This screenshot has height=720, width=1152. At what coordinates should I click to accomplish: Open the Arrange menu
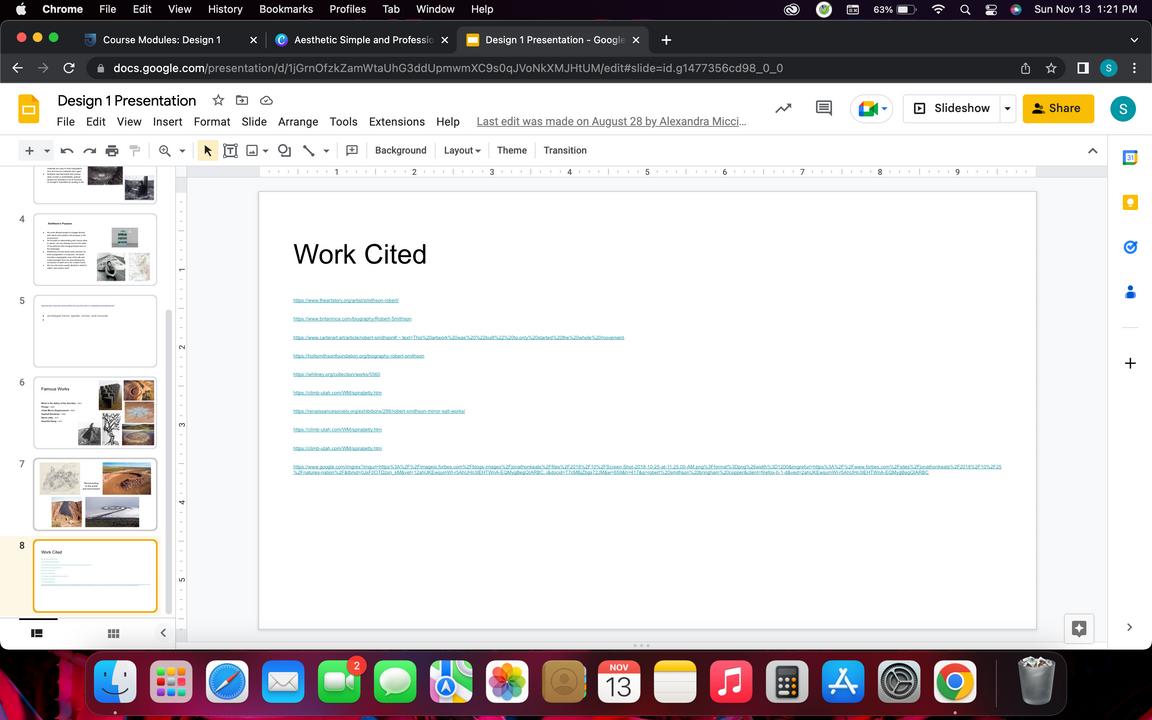point(298,122)
